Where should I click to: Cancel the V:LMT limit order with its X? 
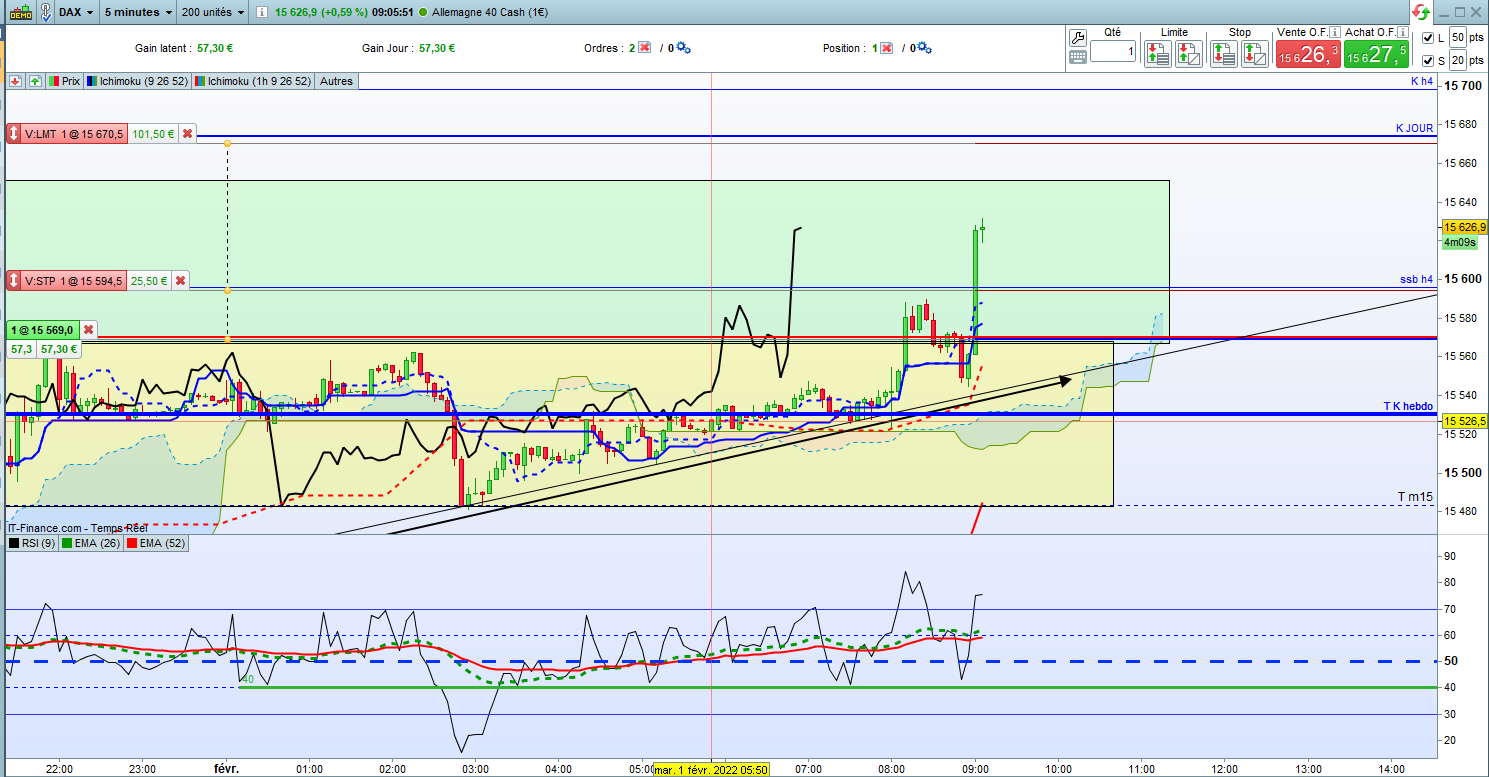click(187, 134)
